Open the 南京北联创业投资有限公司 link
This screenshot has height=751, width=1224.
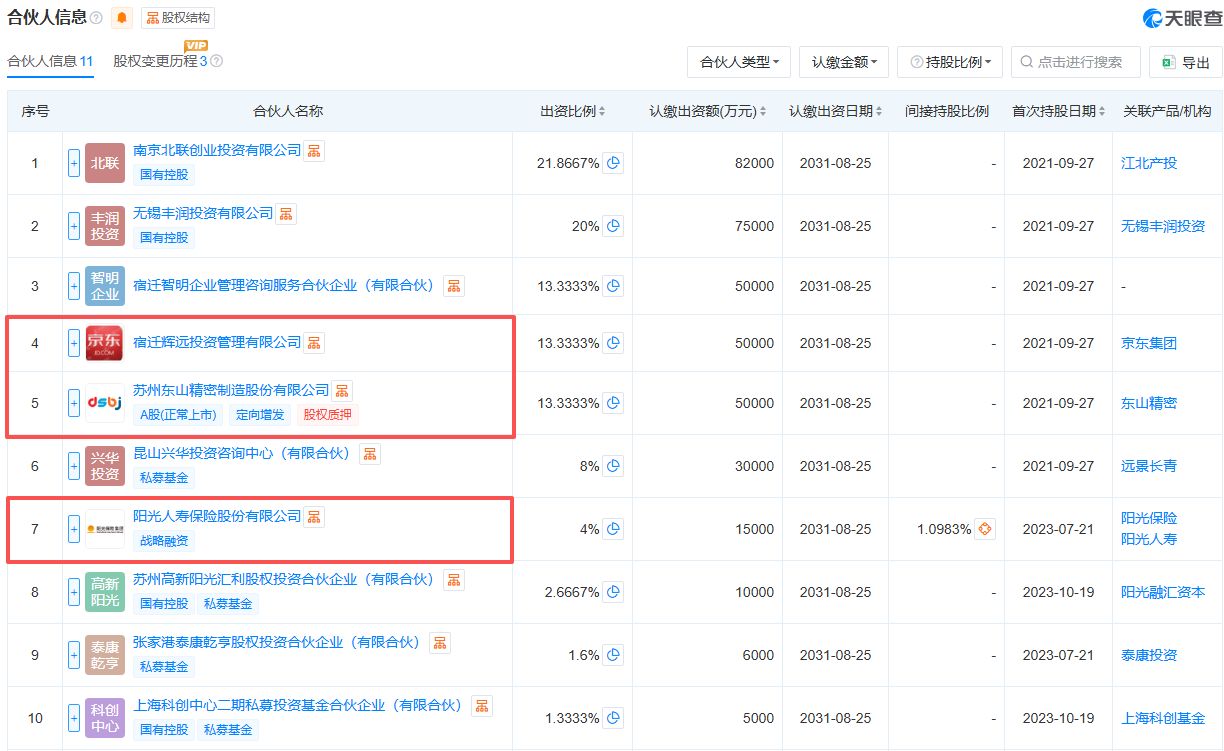point(217,150)
